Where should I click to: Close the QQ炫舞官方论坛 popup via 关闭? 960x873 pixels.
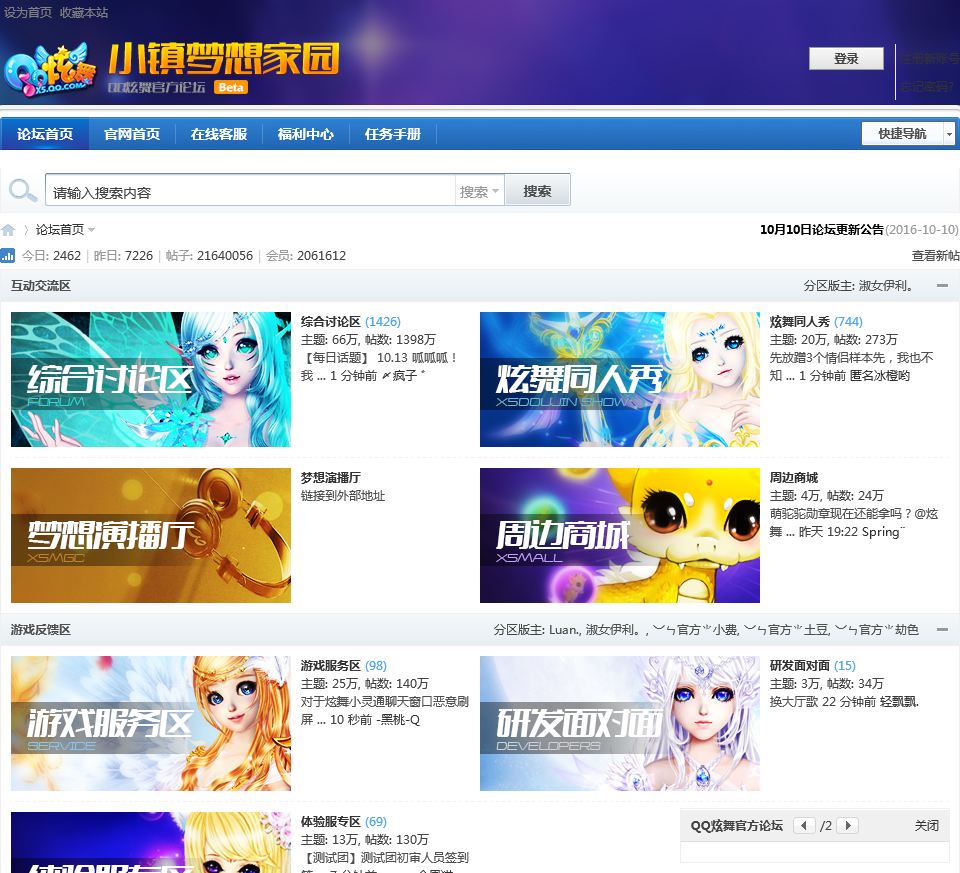926,825
